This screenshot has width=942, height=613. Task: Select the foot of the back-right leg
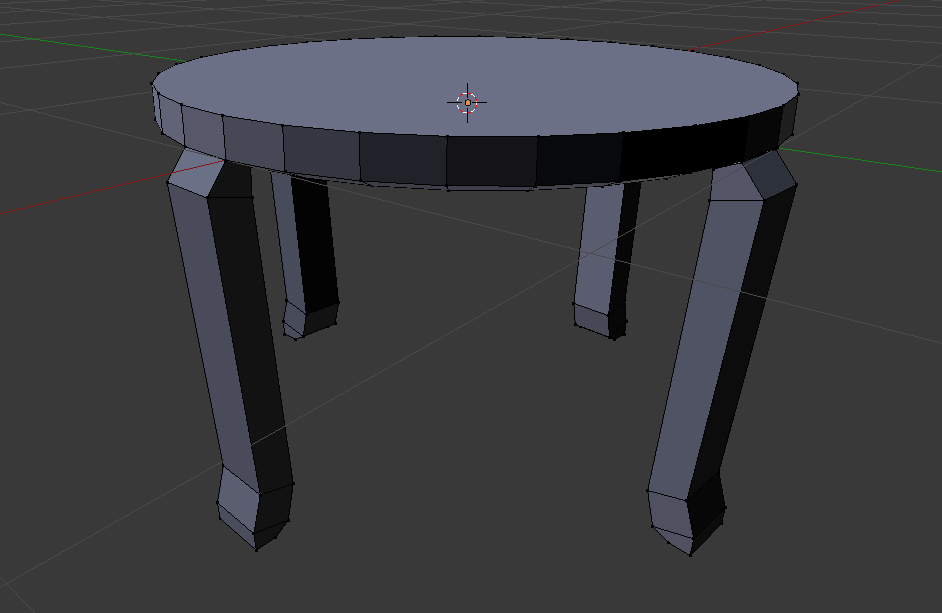(x=600, y=319)
